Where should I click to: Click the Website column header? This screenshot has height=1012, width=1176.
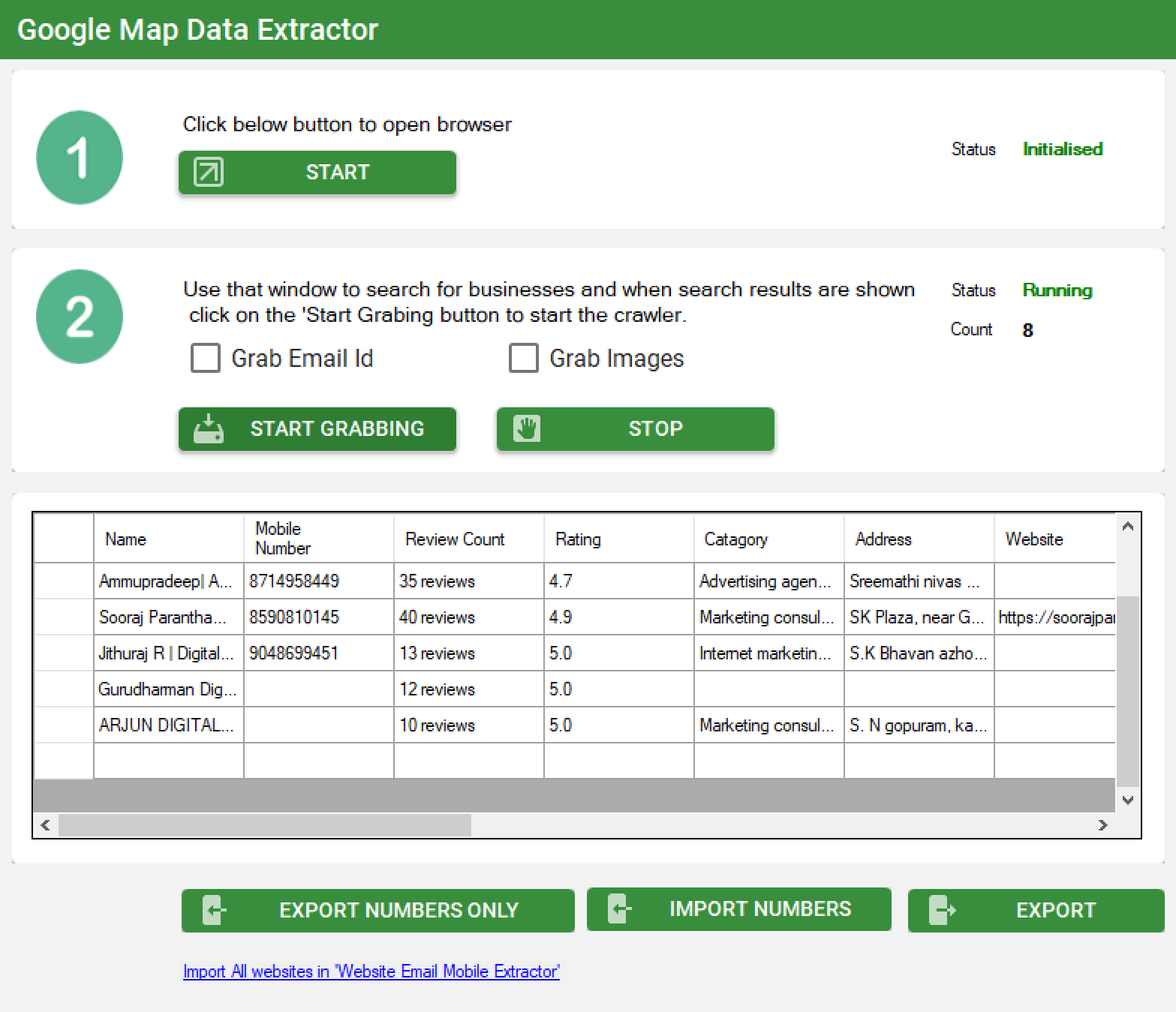click(1055, 539)
